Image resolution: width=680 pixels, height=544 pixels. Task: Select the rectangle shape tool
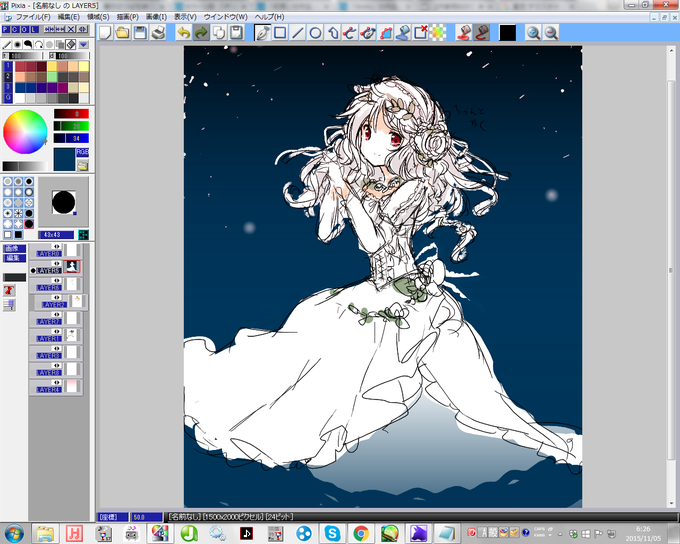point(280,33)
